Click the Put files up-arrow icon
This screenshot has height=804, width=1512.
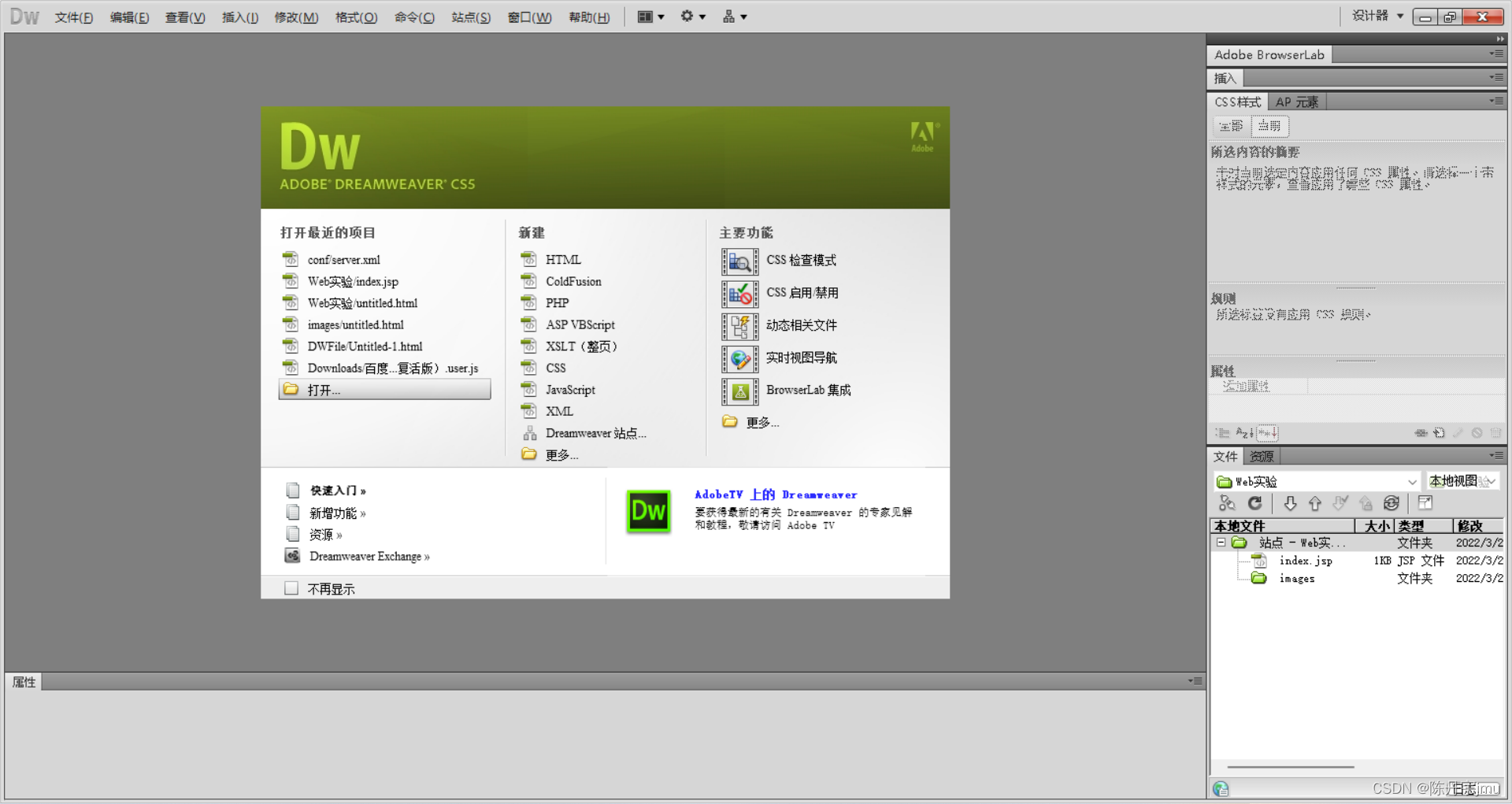point(1315,503)
